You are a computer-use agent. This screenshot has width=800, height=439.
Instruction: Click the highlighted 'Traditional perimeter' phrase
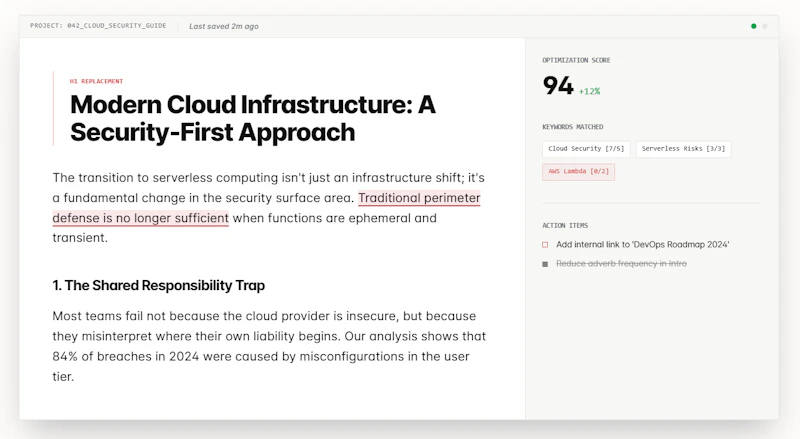[x=419, y=198]
